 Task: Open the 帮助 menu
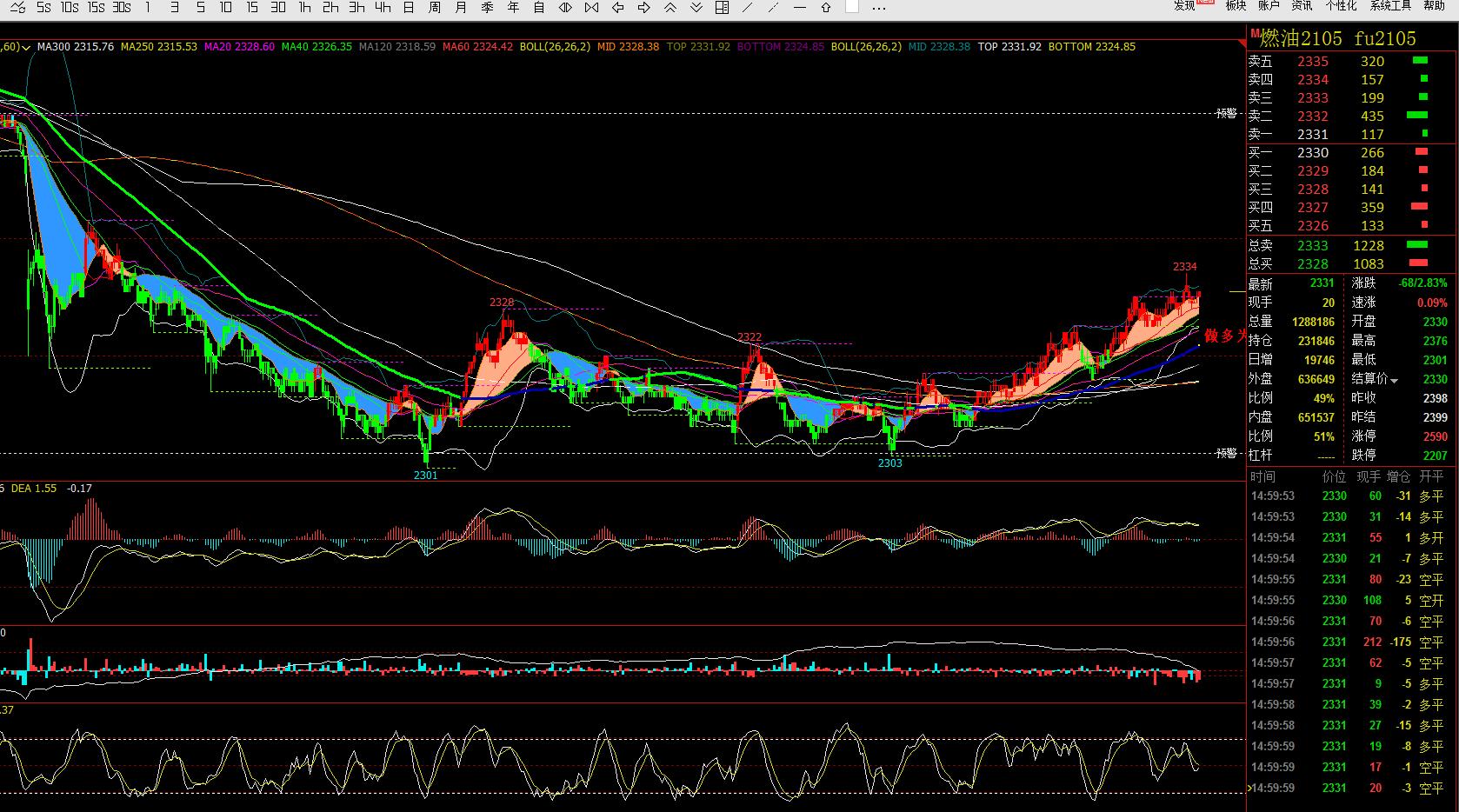point(1434,6)
